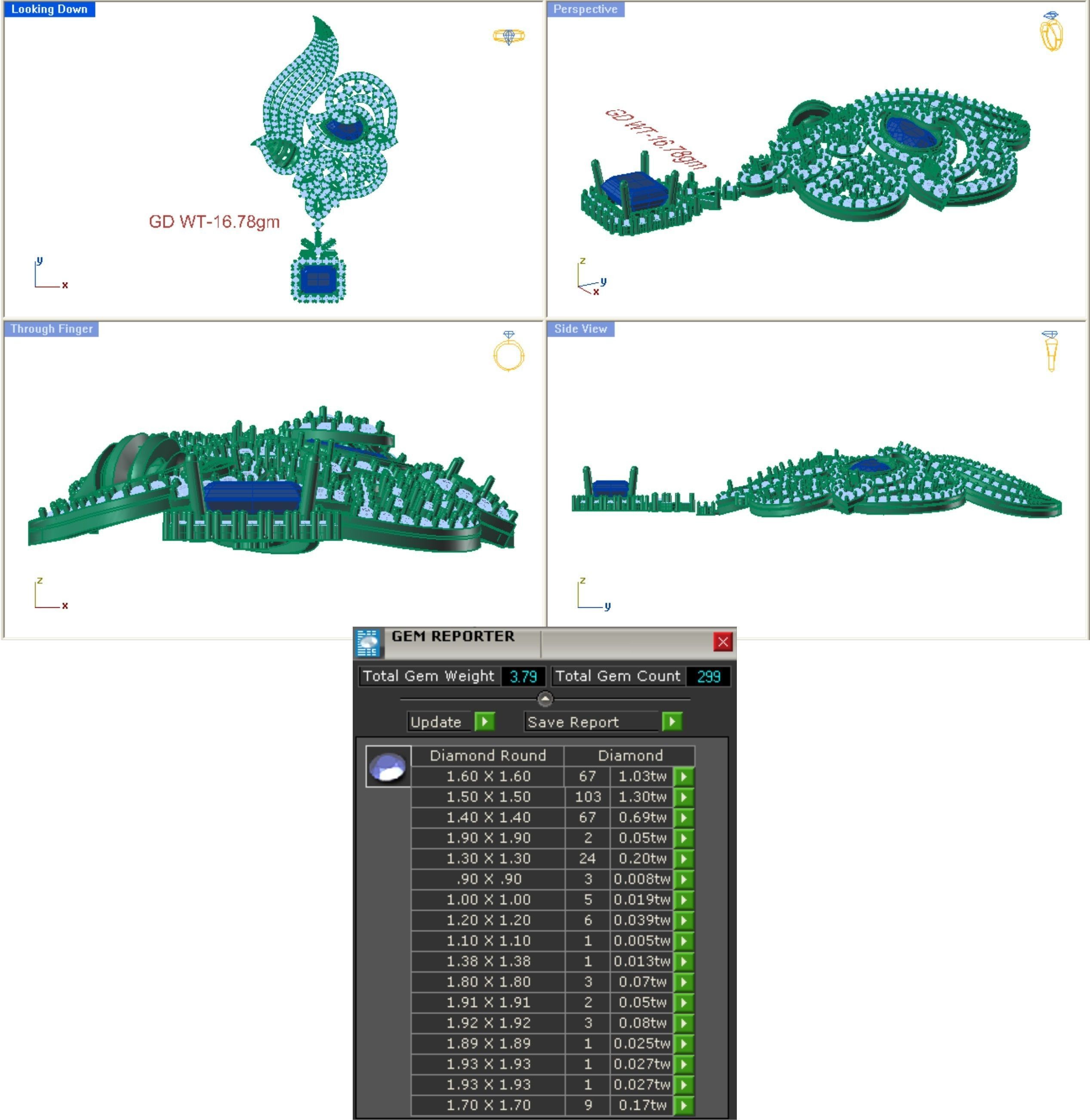This screenshot has height=1120, width=1090.
Task: Select the Perspective viewport title
Action: coord(585,9)
